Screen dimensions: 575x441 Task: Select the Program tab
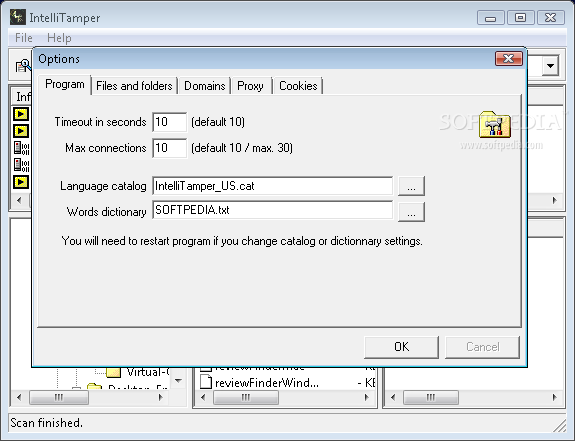point(65,84)
